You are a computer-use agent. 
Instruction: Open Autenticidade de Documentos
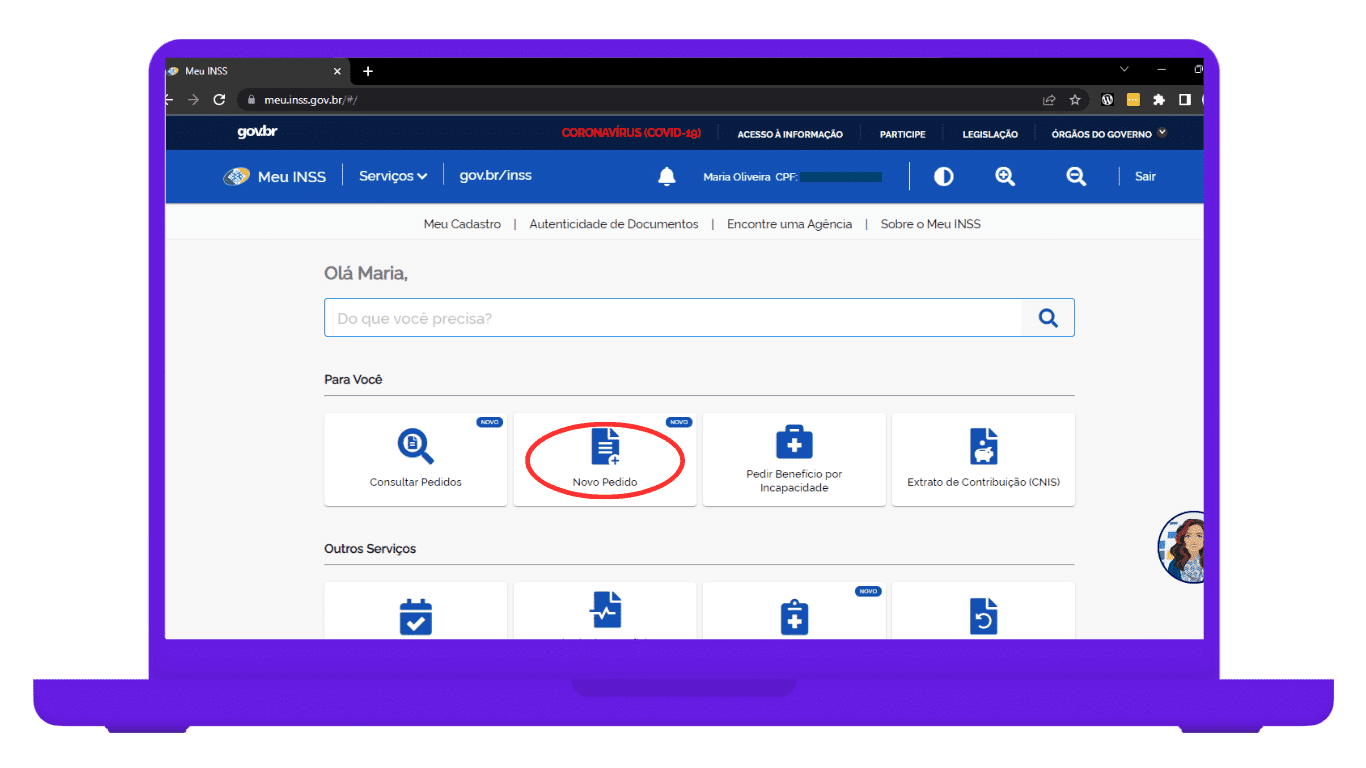point(614,224)
